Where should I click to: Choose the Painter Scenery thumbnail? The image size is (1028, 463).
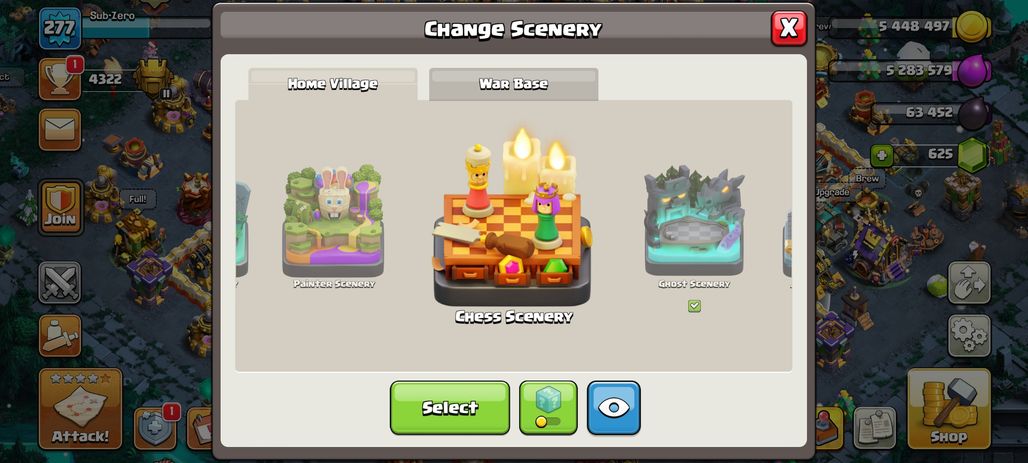(333, 221)
